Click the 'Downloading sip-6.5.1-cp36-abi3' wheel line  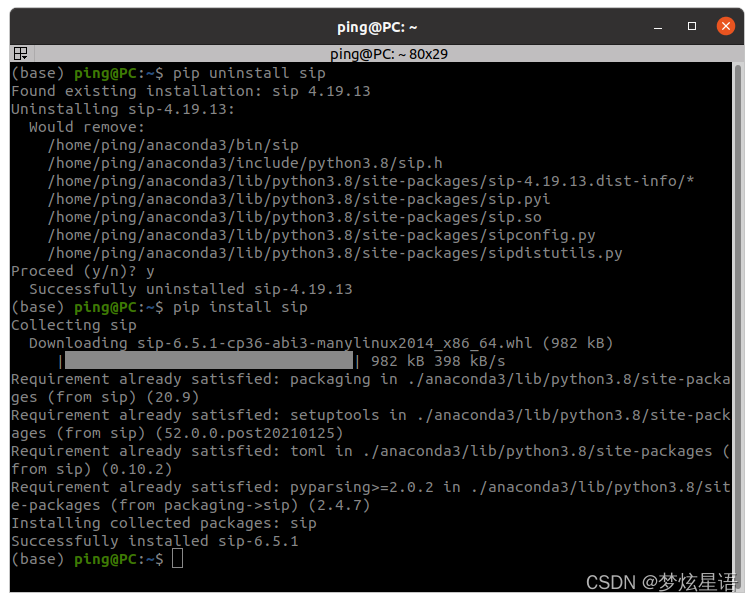(x=321, y=343)
